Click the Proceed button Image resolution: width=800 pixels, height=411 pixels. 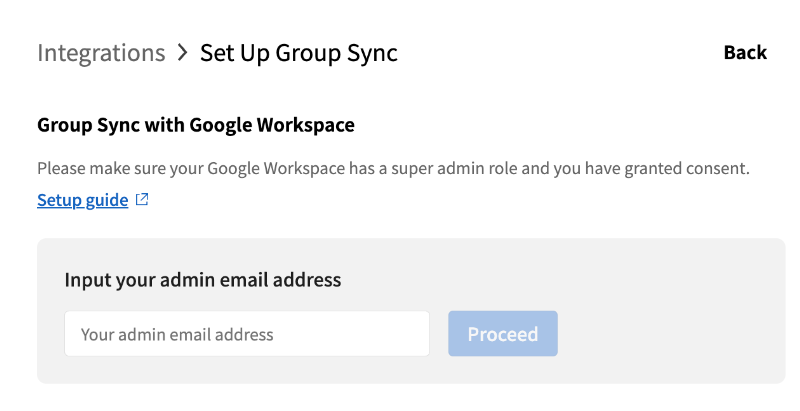tap(503, 333)
